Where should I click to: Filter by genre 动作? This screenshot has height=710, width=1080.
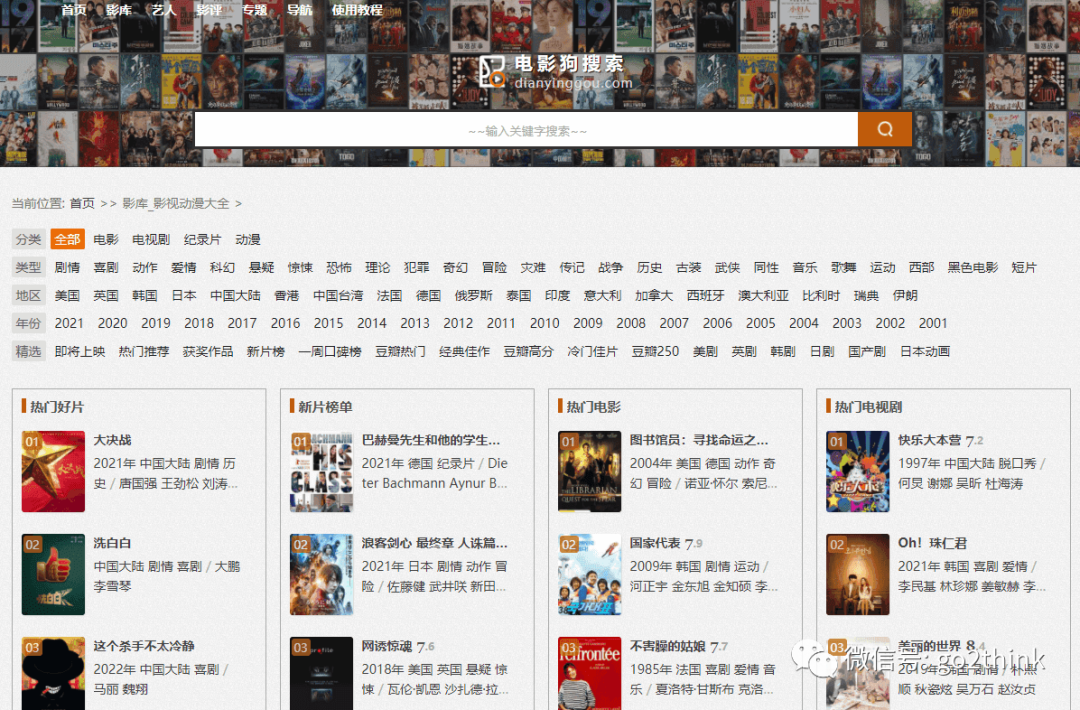pos(145,267)
